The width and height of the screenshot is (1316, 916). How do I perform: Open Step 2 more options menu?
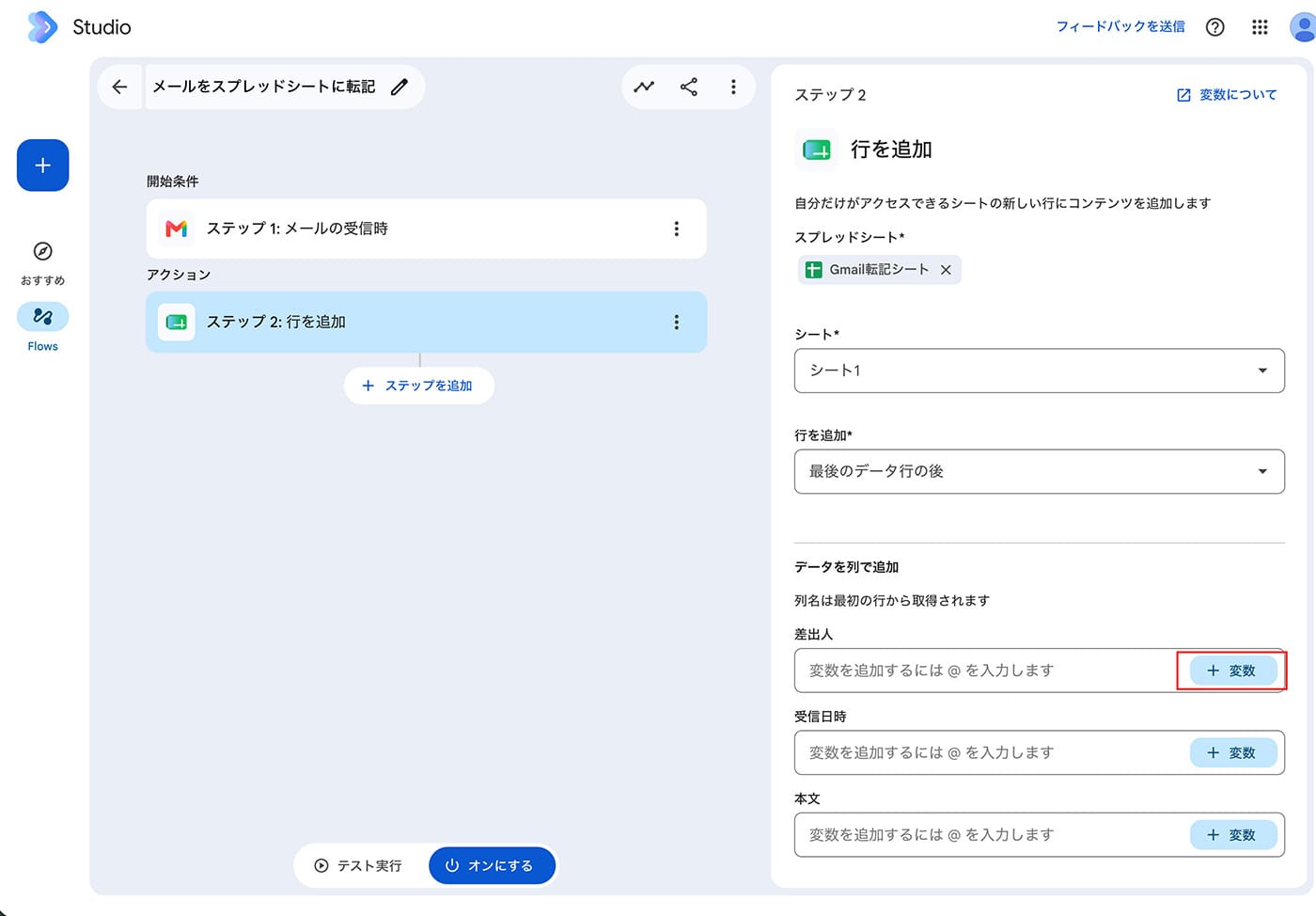click(676, 322)
